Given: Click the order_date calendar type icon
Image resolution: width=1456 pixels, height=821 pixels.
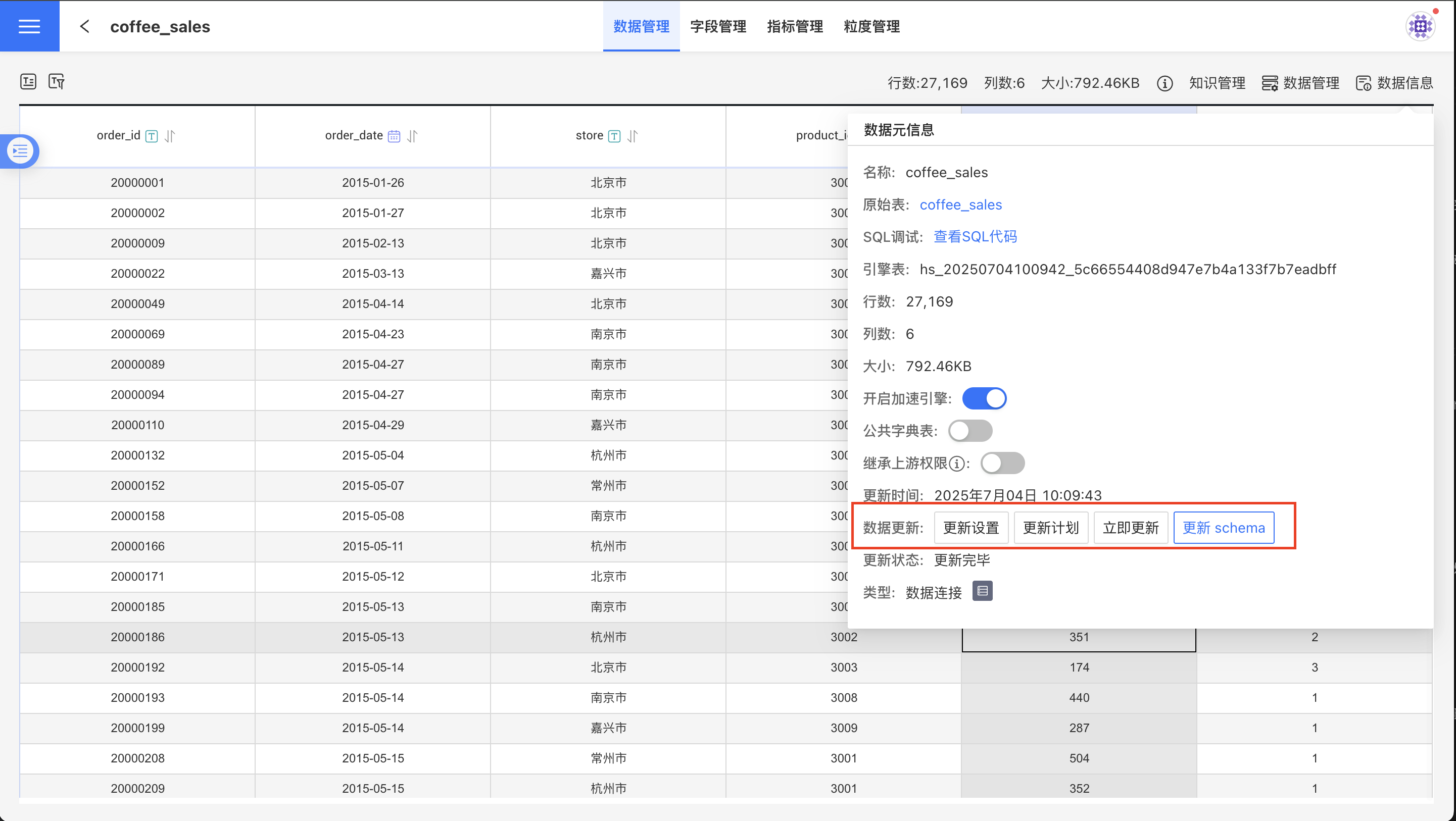Looking at the screenshot, I should tap(394, 136).
